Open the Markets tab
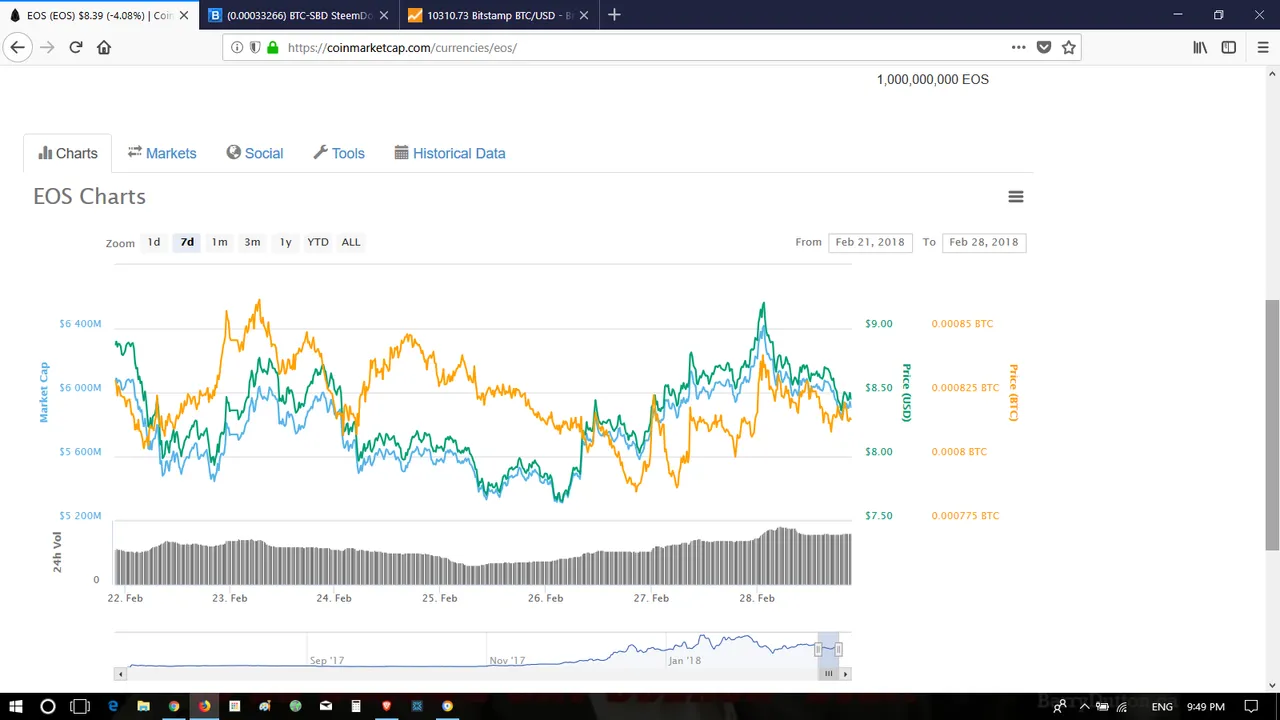The height and width of the screenshot is (720, 1280). [x=162, y=153]
